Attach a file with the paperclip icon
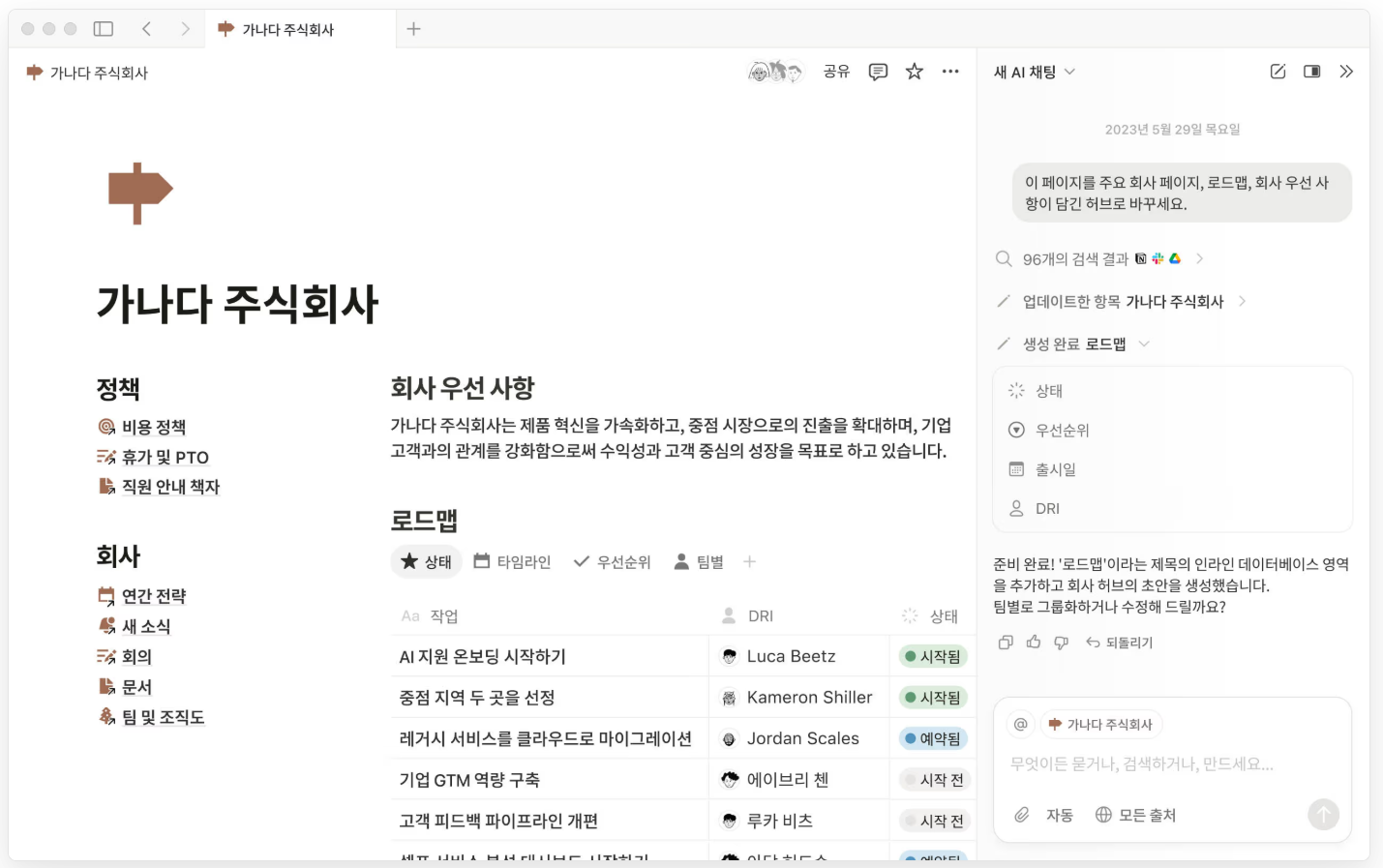Viewport: 1383px width, 868px height. tap(1023, 814)
